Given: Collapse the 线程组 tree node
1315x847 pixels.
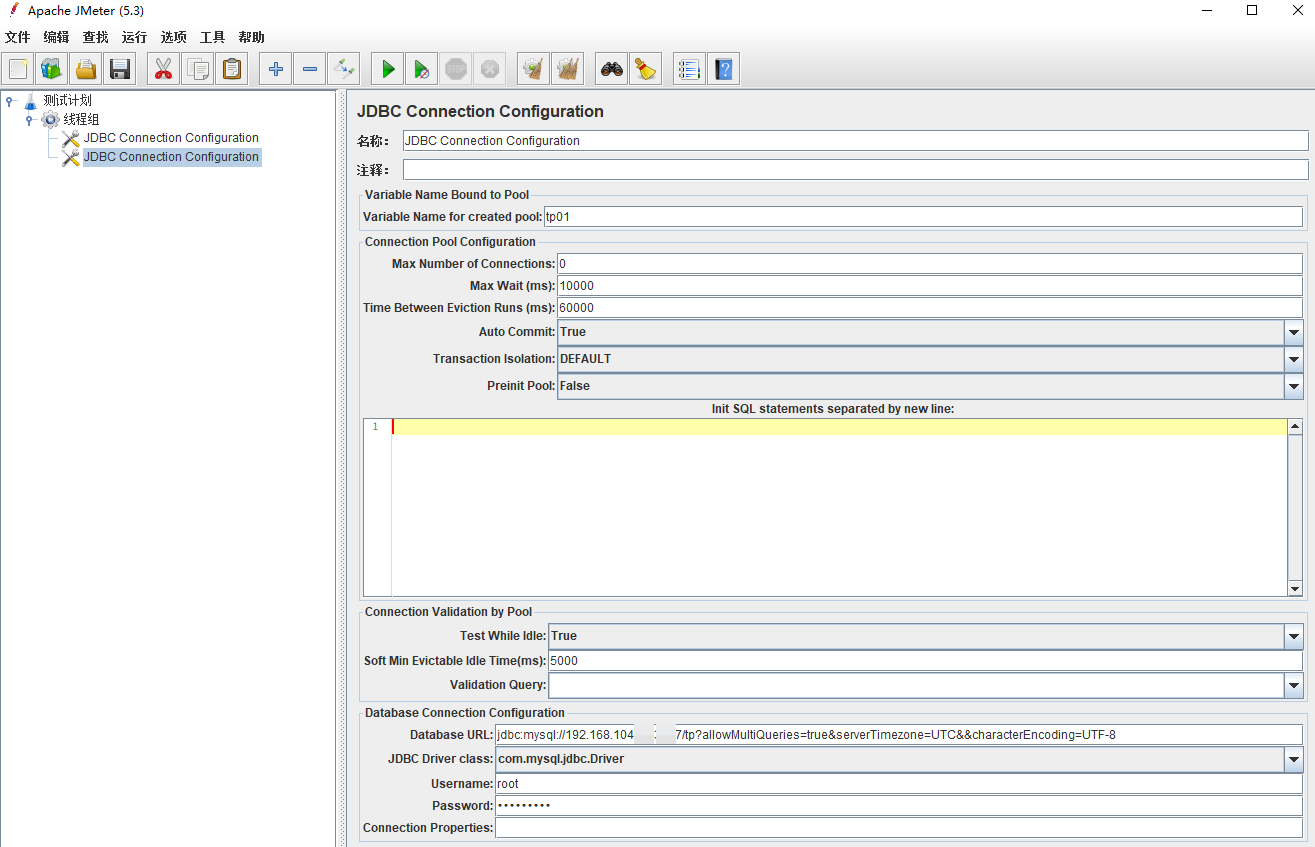Looking at the screenshot, I should pos(30,120).
